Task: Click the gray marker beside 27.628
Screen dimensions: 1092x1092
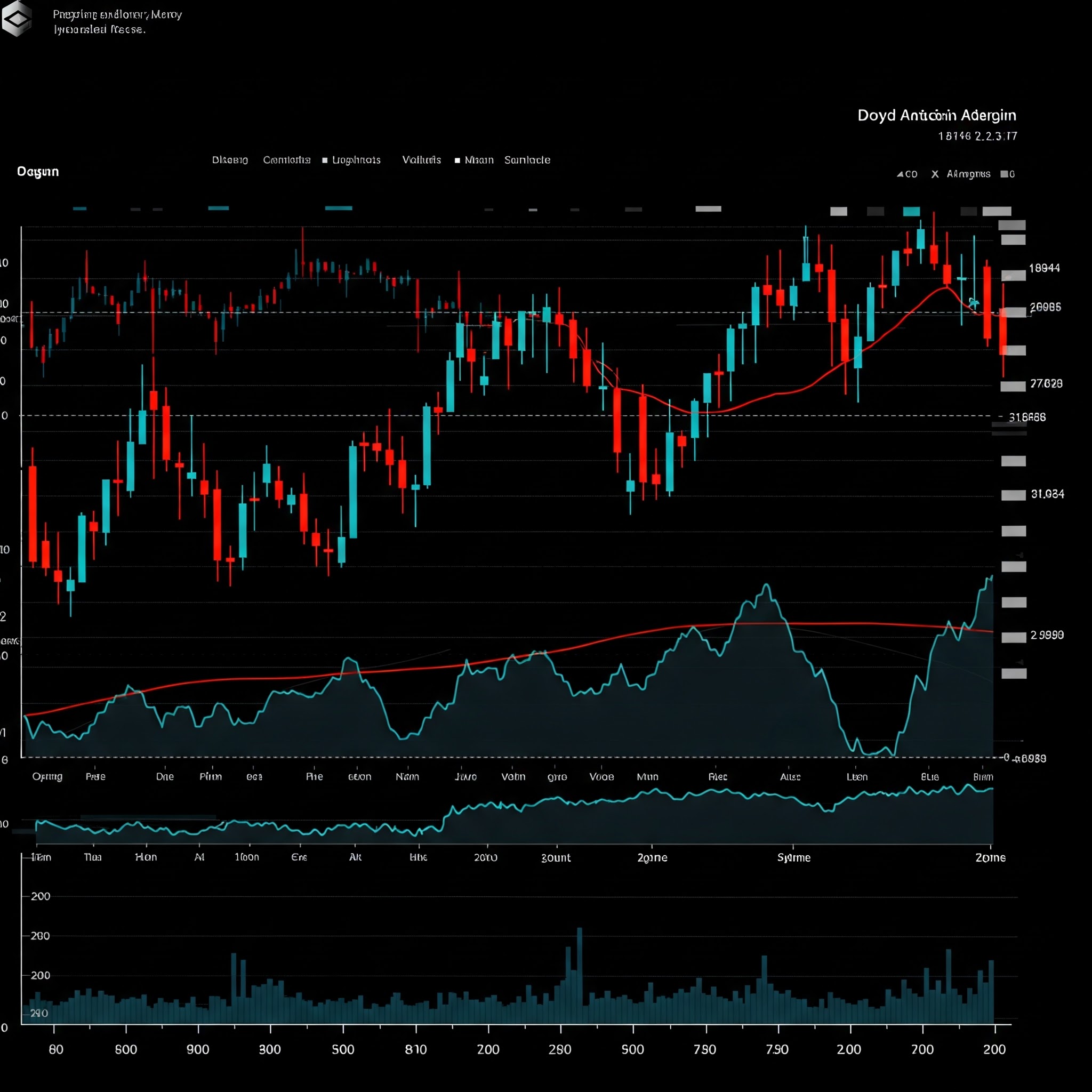Action: pos(1013,387)
